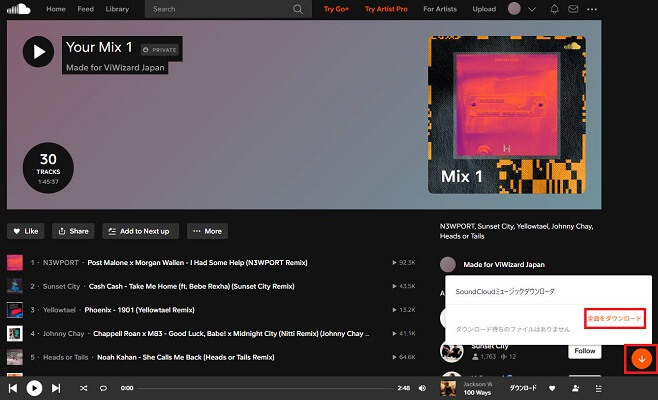Open the For Artists page
Screen dimensions: 658x400
pyautogui.click(x=440, y=9)
